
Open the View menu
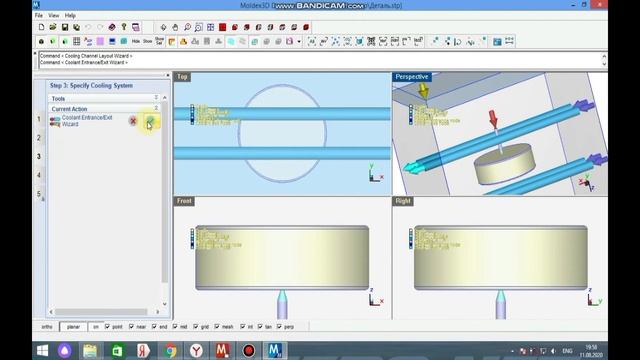(x=53, y=16)
